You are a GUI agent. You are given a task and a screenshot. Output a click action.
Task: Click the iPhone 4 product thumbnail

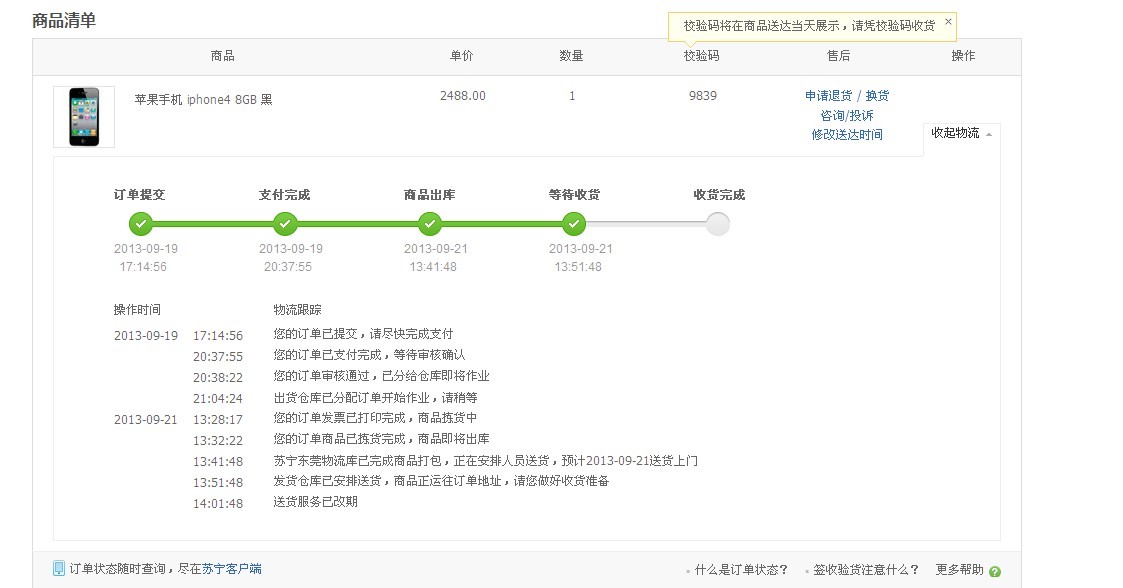coord(83,115)
